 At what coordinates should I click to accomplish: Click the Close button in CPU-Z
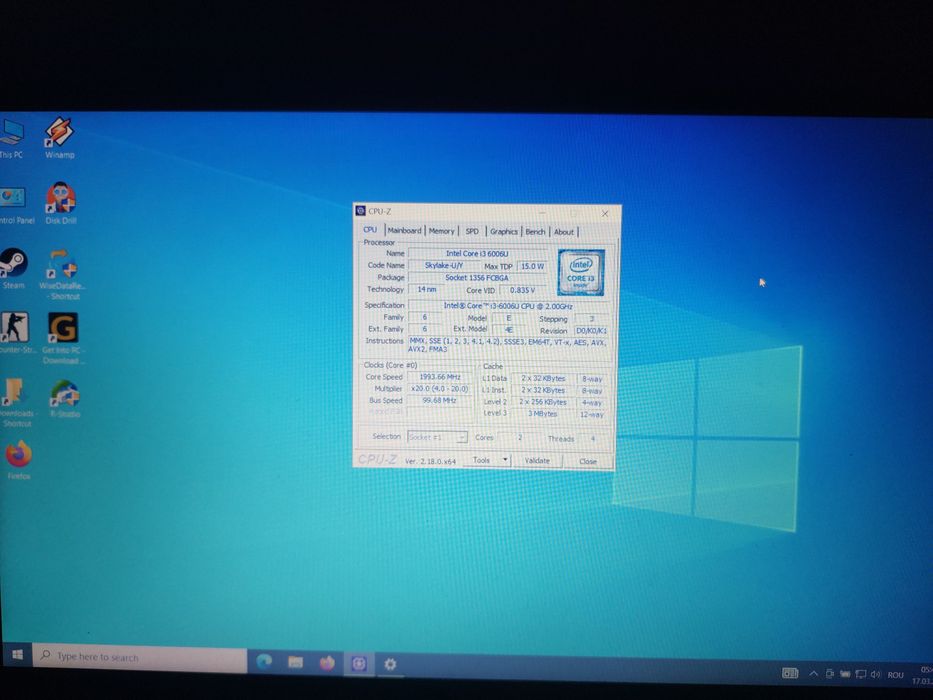pos(588,461)
